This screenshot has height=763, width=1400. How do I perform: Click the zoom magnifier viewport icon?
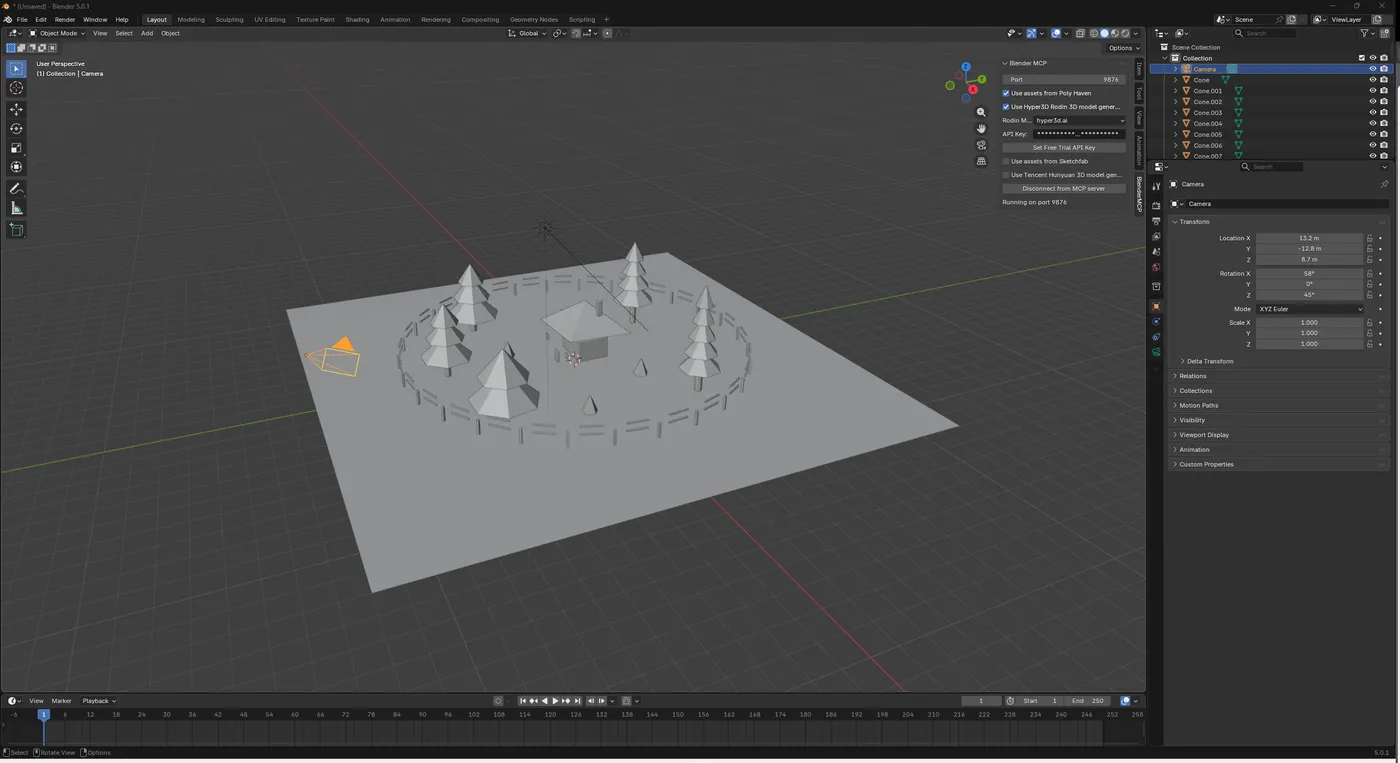[x=981, y=112]
